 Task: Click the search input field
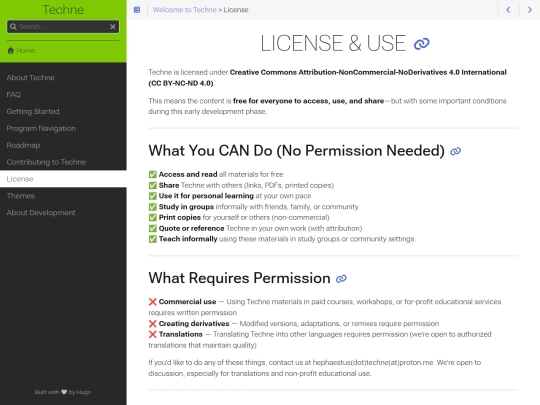point(63,27)
